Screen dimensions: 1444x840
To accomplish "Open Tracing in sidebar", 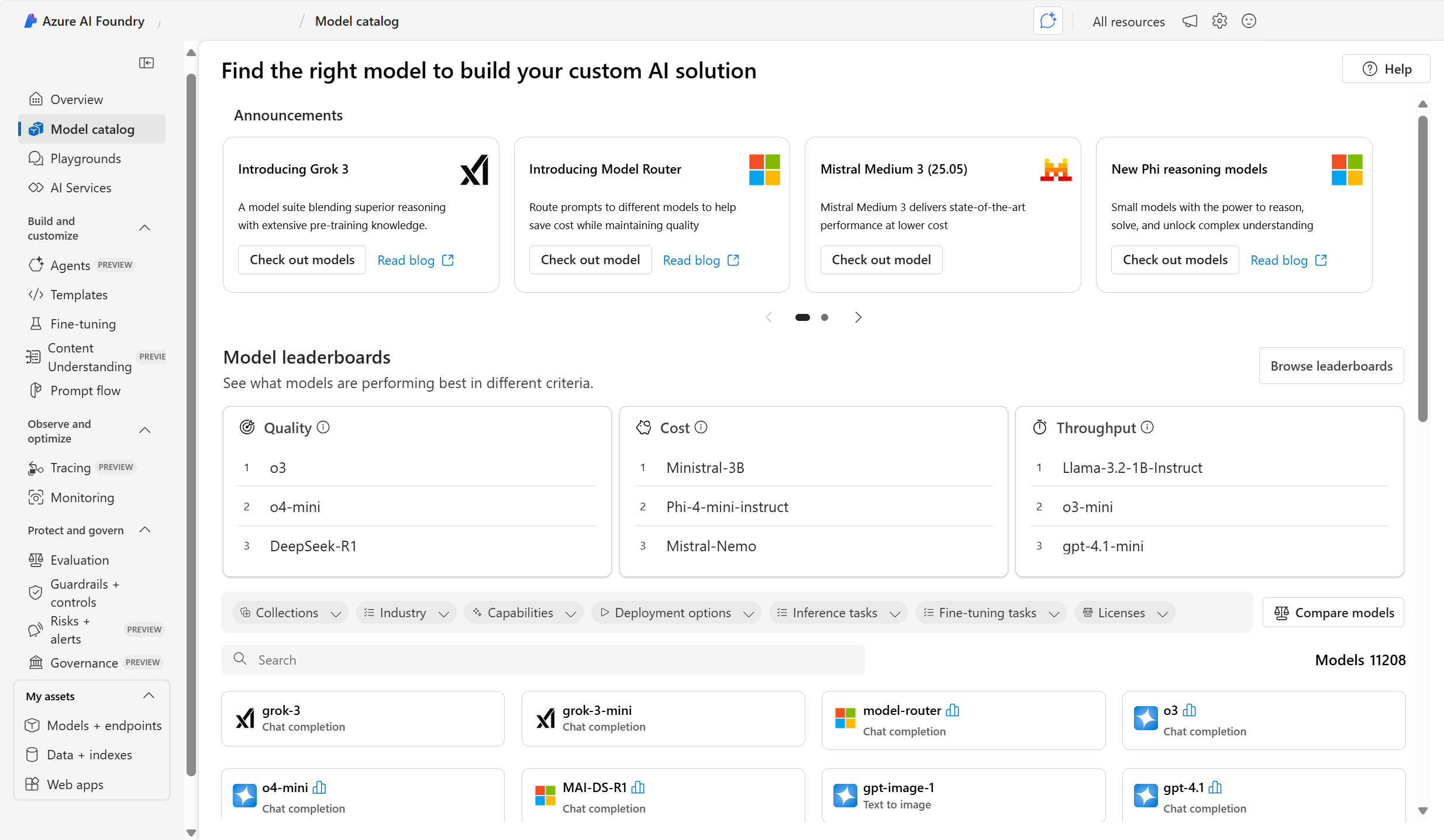I will pyautogui.click(x=92, y=468).
